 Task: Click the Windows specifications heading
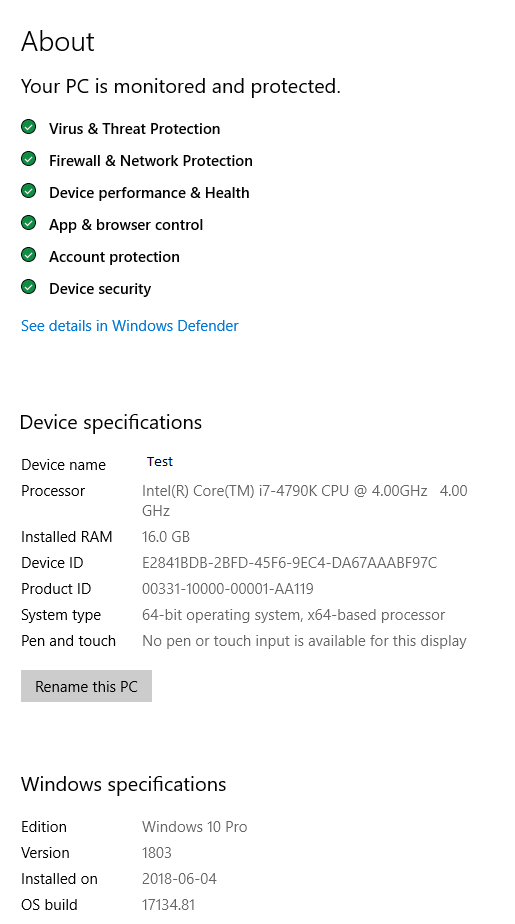124,784
